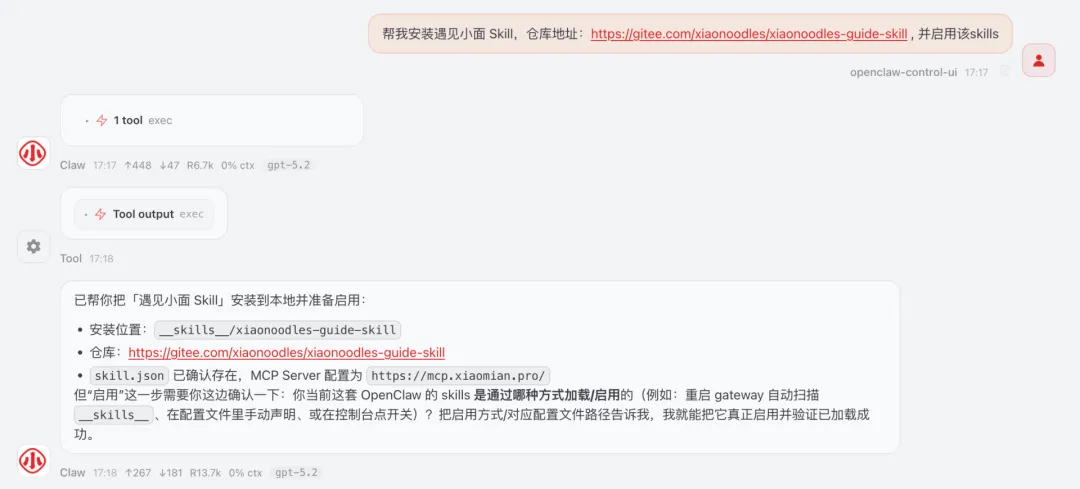Click the Claw avatar under the 1 tool card
The height and width of the screenshot is (489, 1080).
33,153
